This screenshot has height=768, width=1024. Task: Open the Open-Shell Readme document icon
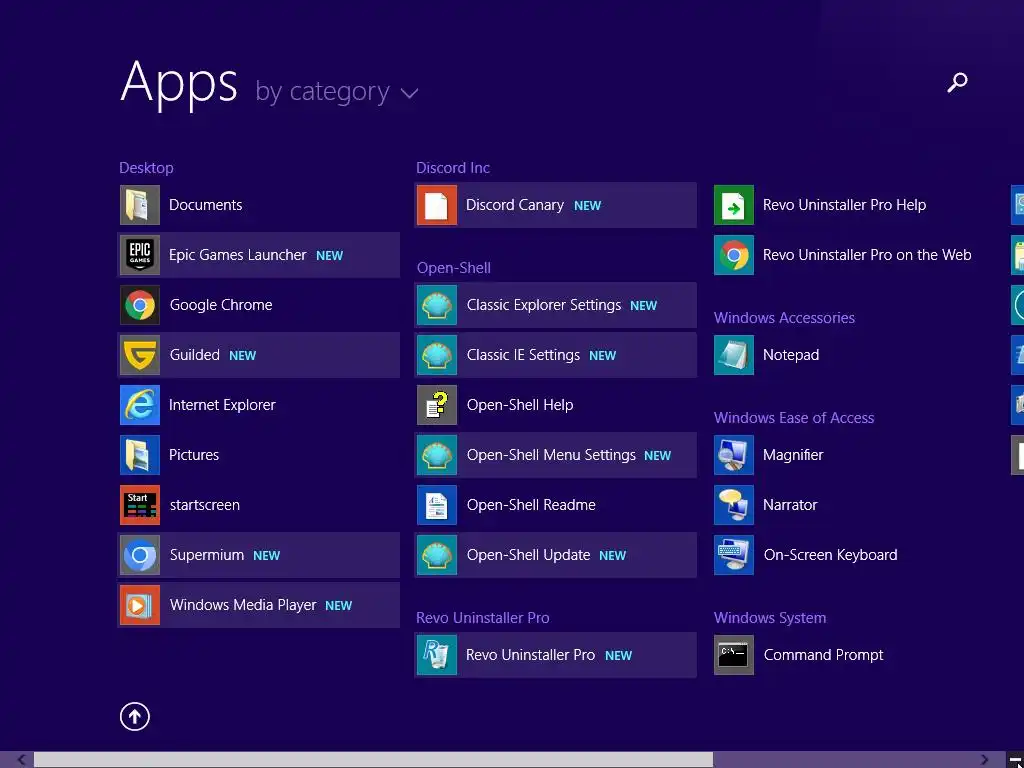[x=437, y=505]
